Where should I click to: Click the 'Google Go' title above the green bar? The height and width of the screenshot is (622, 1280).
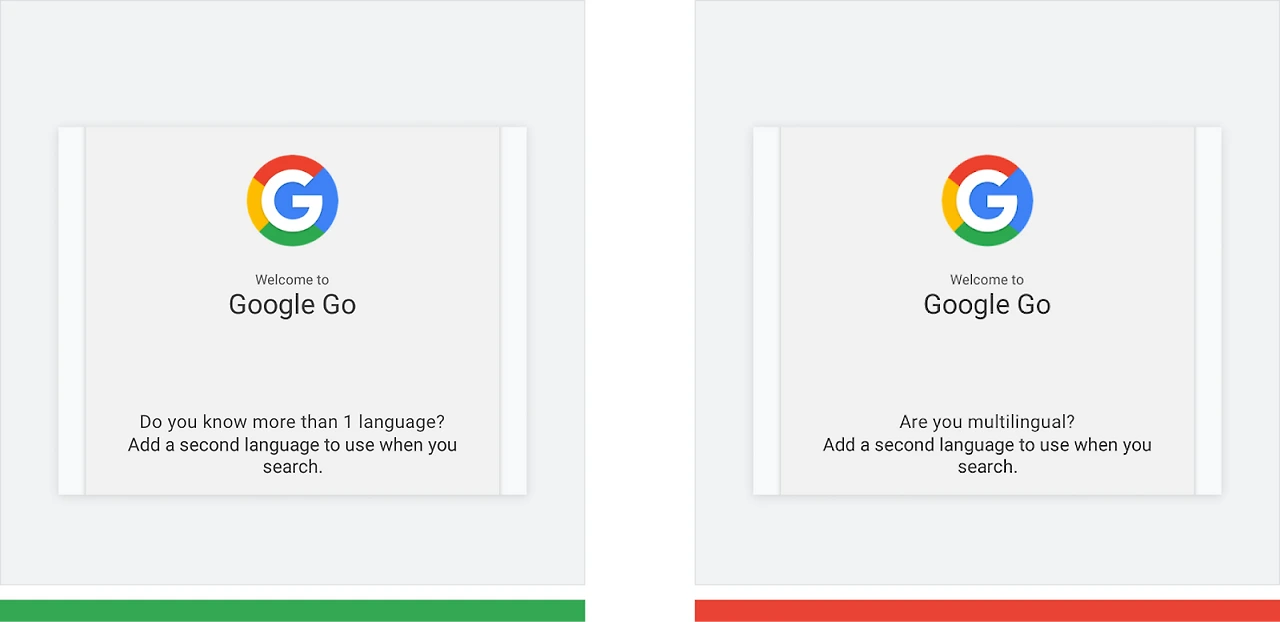point(292,305)
